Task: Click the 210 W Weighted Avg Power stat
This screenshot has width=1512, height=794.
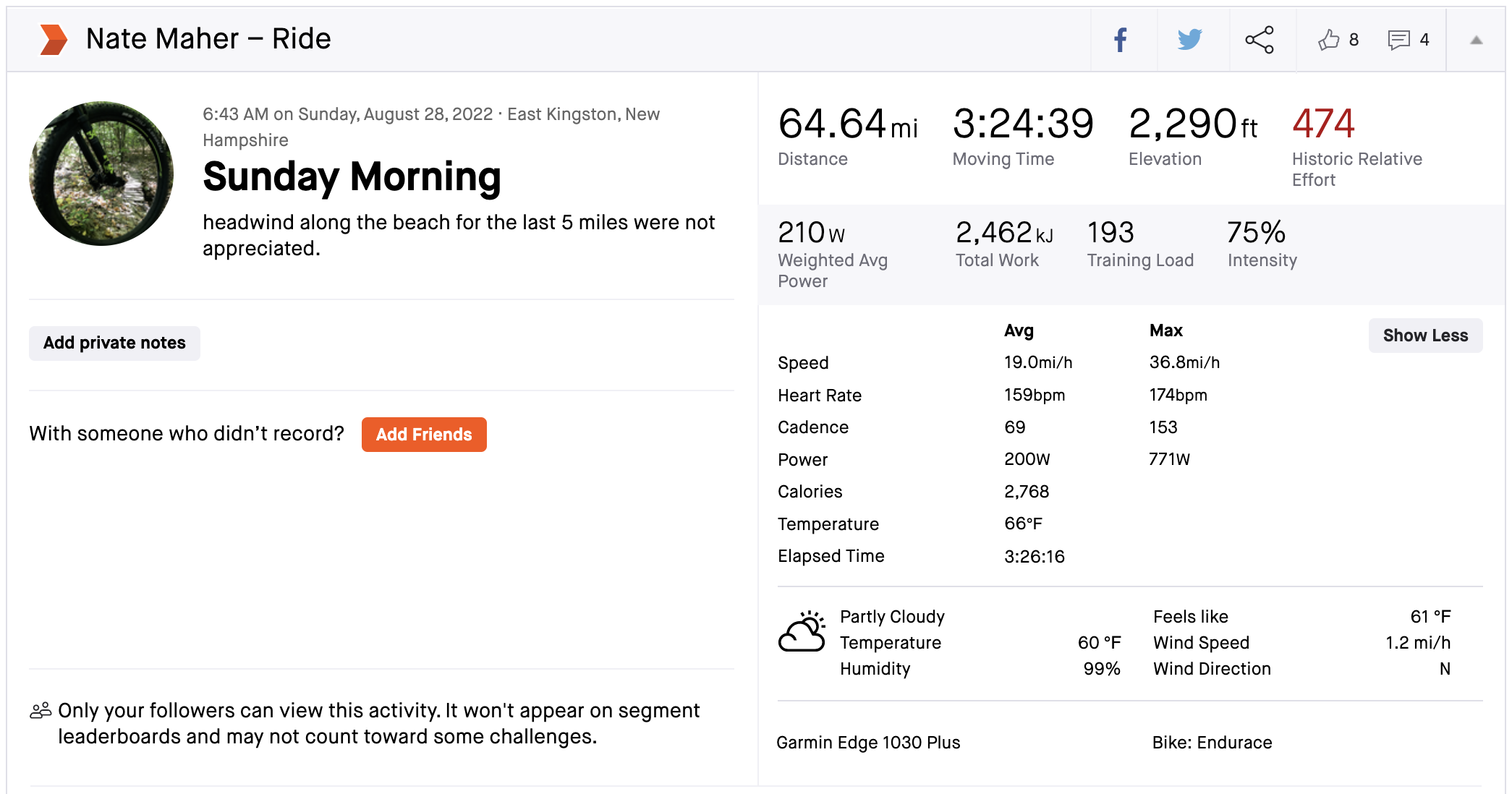Action: coord(811,233)
